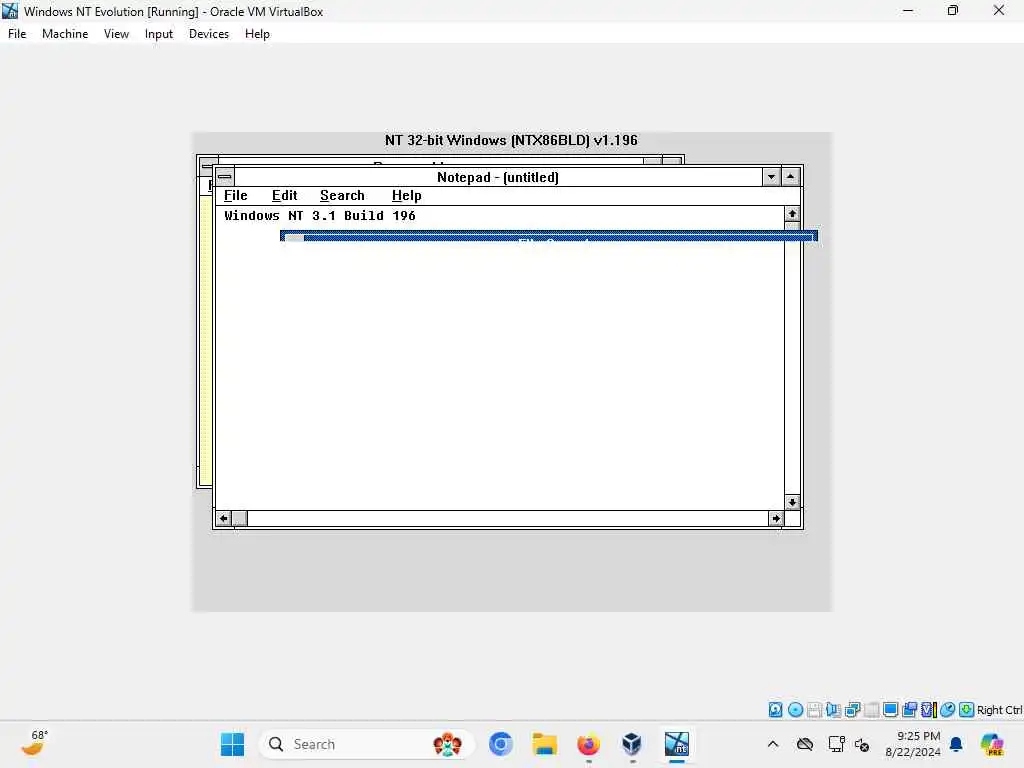Click the network adapter indicator icon
The width and height of the screenshot is (1024, 768).
click(x=852, y=710)
